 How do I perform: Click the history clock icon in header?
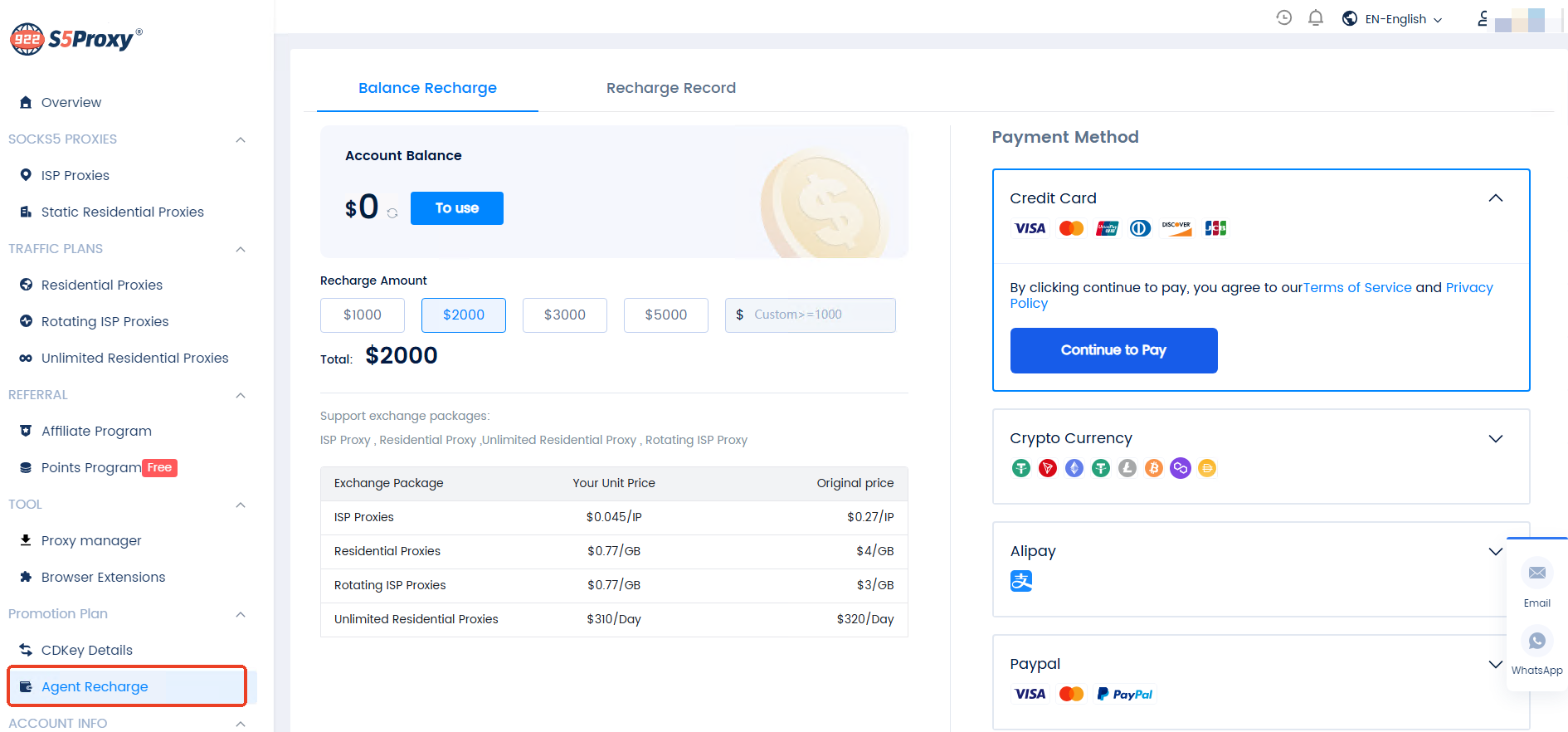pyautogui.click(x=1283, y=17)
